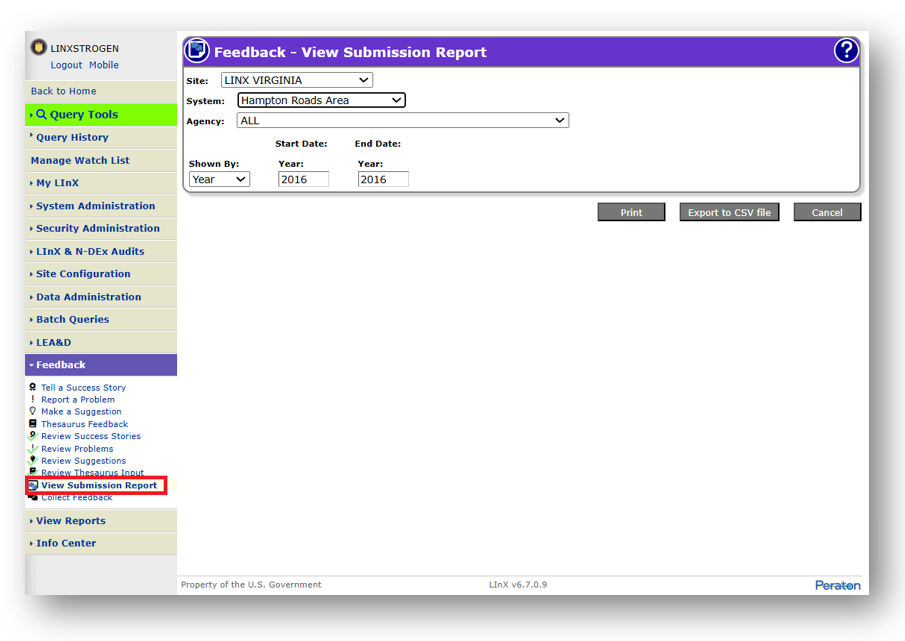Open Collect Feedback link
Image resolution: width=905 pixels, height=641 pixels.
click(x=77, y=498)
